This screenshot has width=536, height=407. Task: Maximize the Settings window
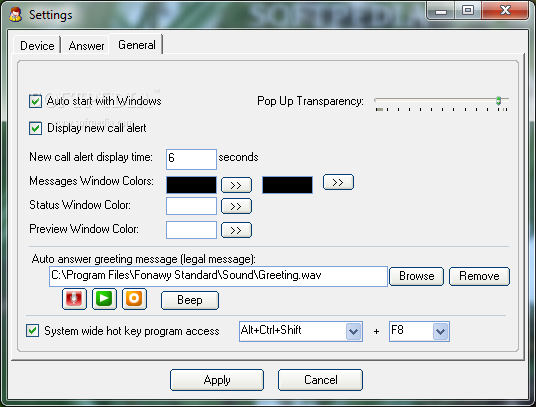tap(468, 11)
